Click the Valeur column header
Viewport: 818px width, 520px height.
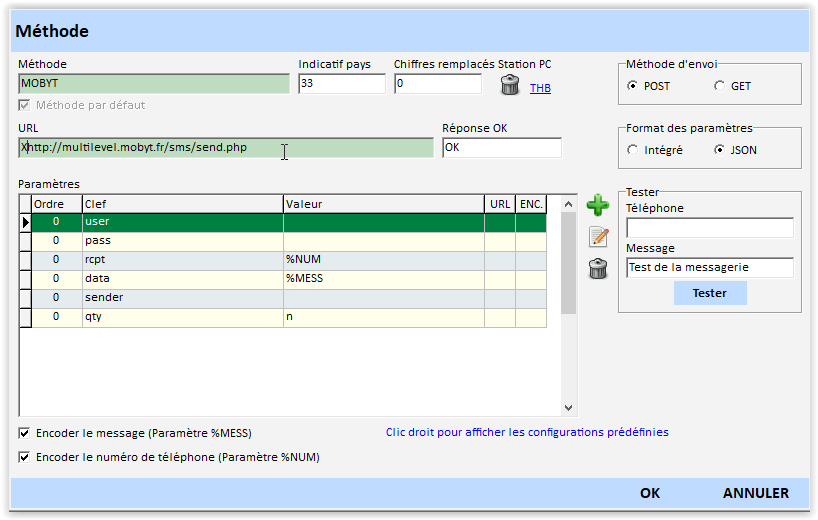(x=384, y=204)
